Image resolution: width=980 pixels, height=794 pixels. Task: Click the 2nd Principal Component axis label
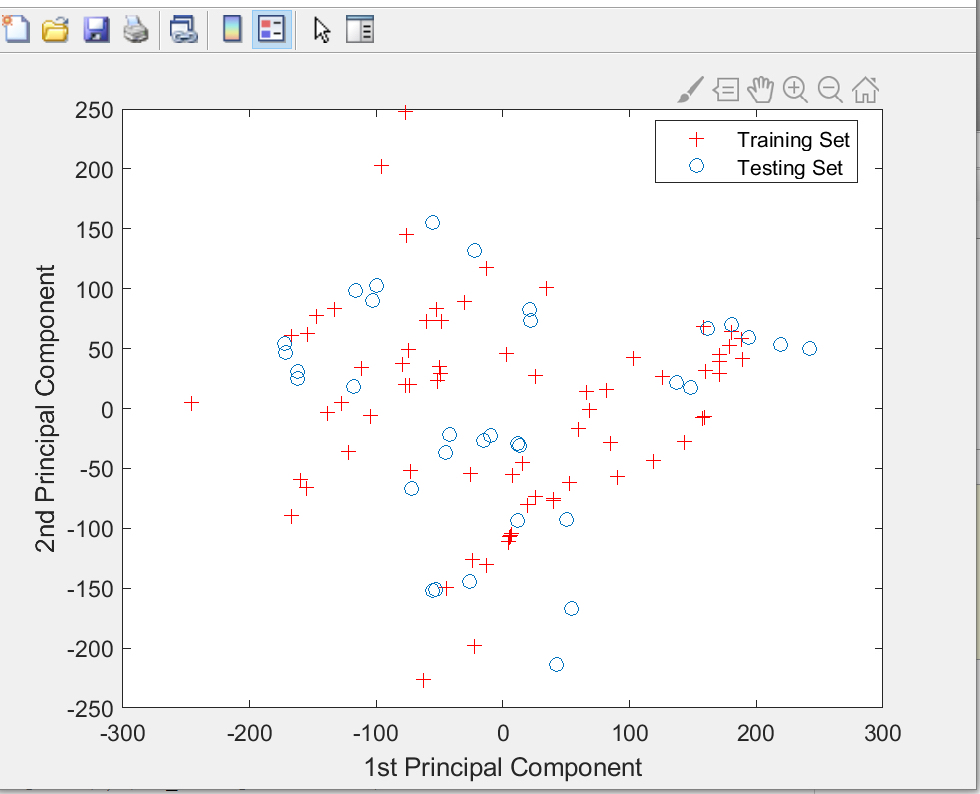pyautogui.click(x=45, y=409)
